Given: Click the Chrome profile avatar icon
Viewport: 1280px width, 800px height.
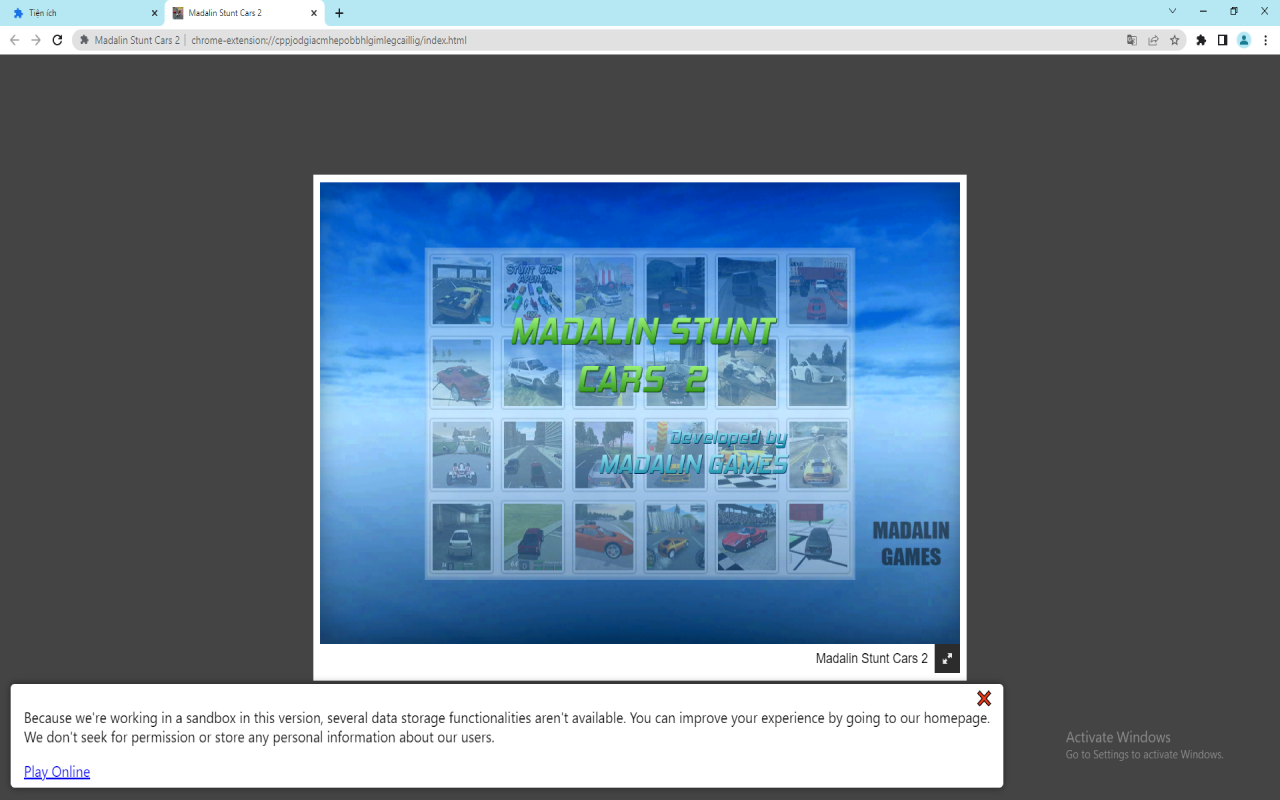Looking at the screenshot, I should coord(1243,40).
